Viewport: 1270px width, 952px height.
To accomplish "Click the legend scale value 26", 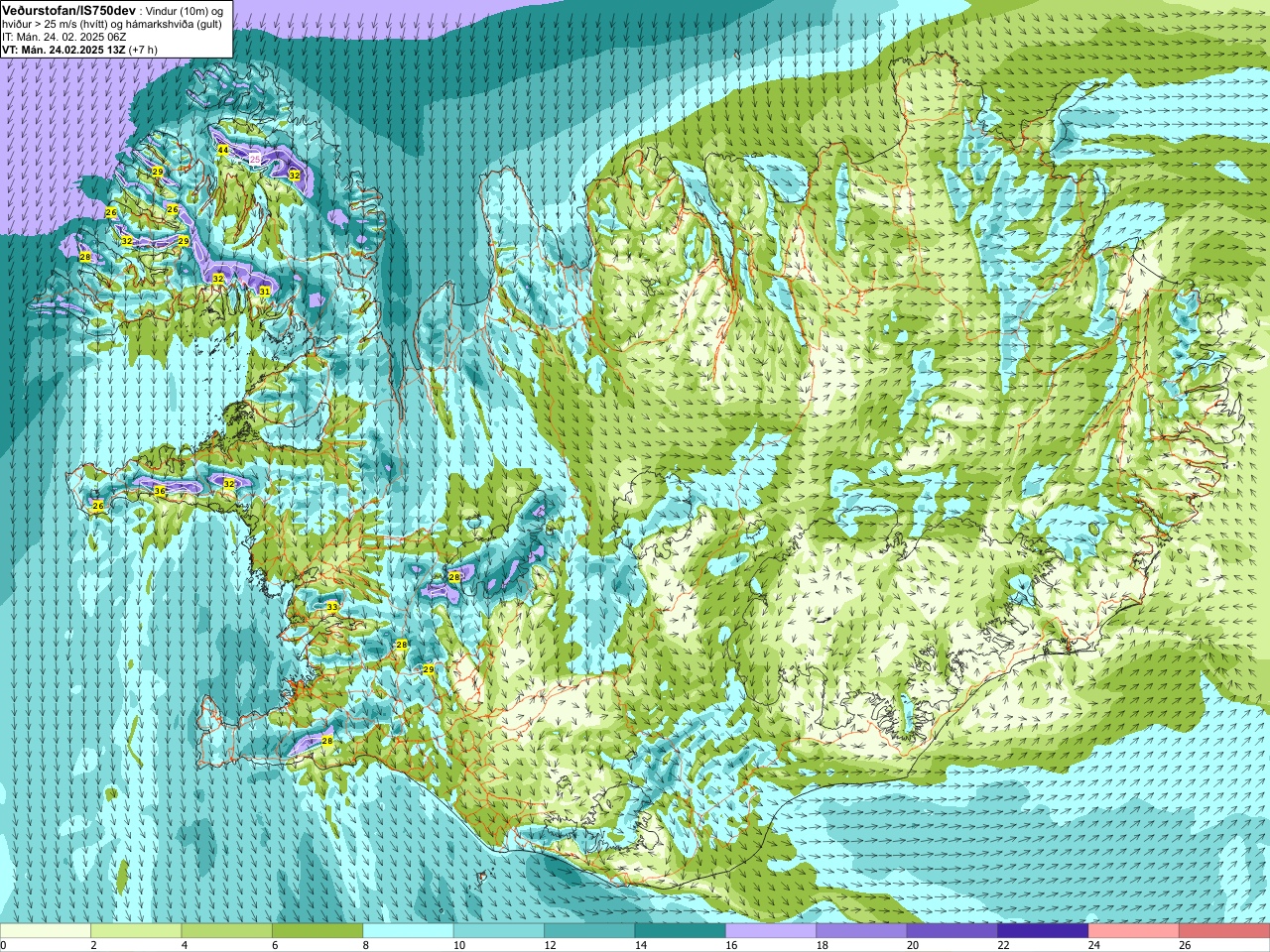I will tap(1185, 946).
